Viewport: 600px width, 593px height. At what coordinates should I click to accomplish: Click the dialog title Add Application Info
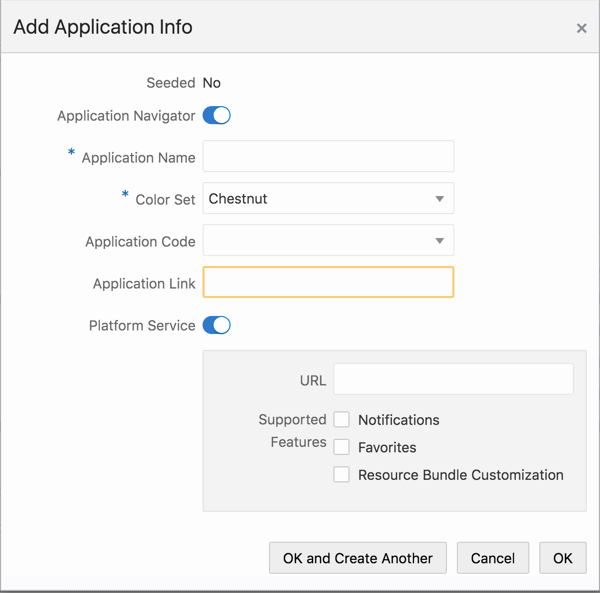tap(103, 27)
